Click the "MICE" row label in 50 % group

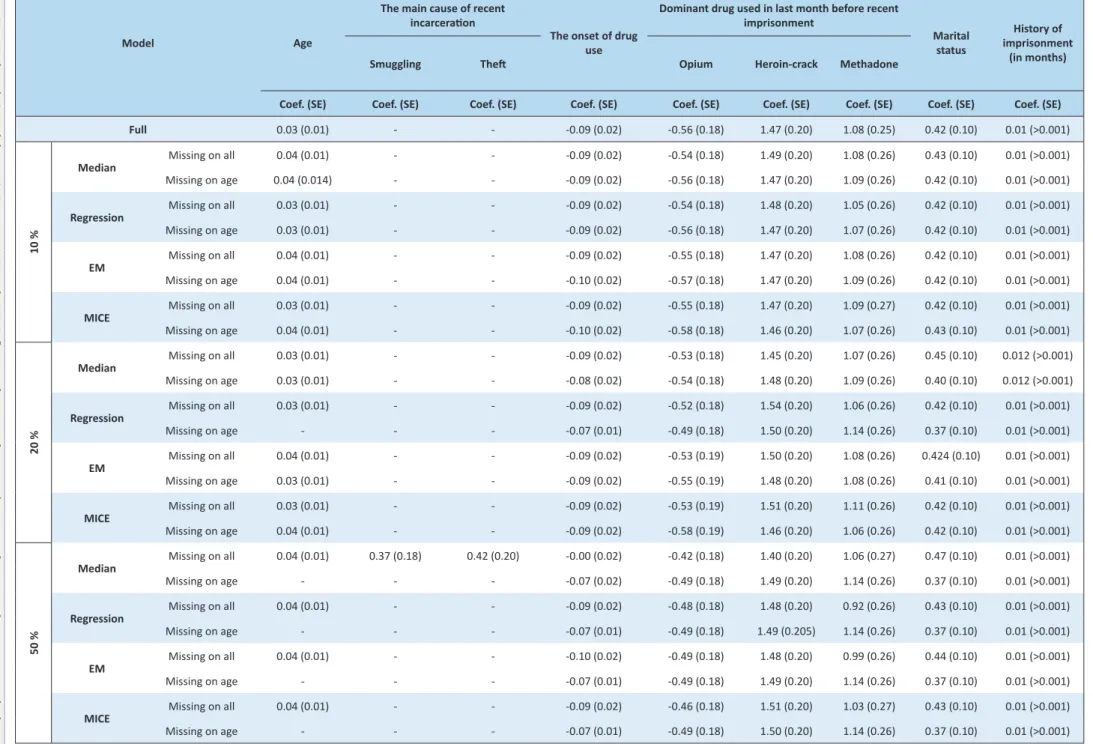pyautogui.click(x=97, y=718)
